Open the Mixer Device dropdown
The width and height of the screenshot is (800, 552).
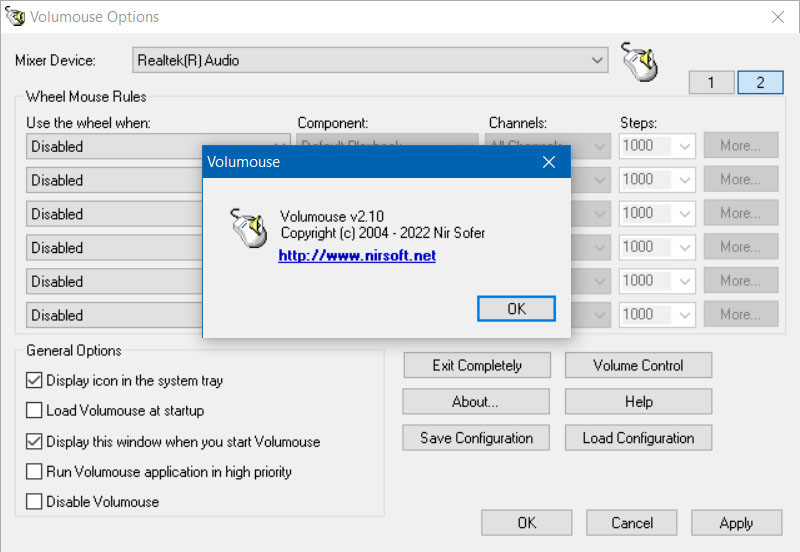click(370, 60)
